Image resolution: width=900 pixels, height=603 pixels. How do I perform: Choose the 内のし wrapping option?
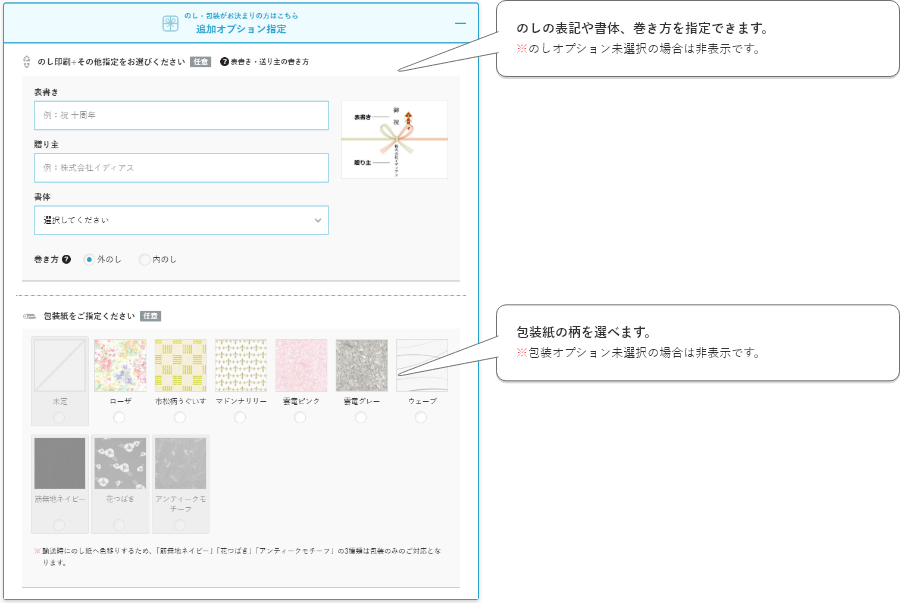click(x=145, y=260)
